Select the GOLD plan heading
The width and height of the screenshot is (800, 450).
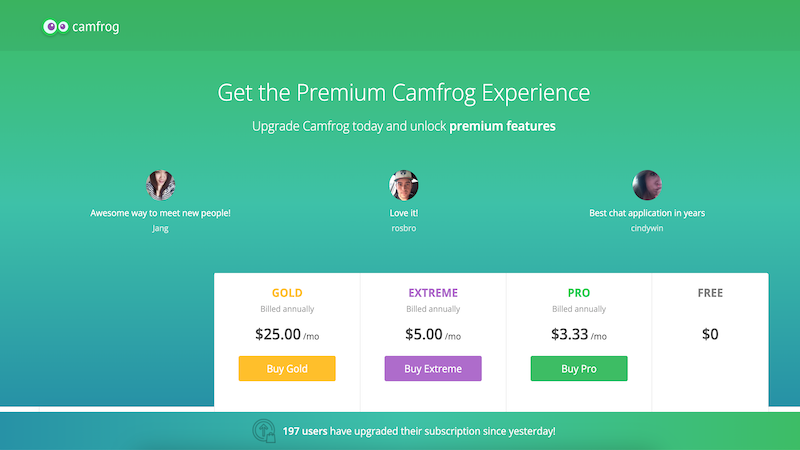tap(287, 293)
